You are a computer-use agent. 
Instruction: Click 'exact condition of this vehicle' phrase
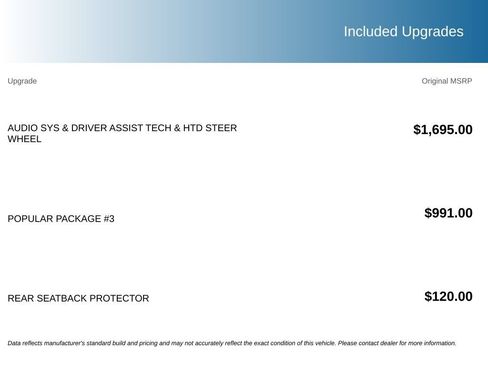pyautogui.click(x=294, y=343)
